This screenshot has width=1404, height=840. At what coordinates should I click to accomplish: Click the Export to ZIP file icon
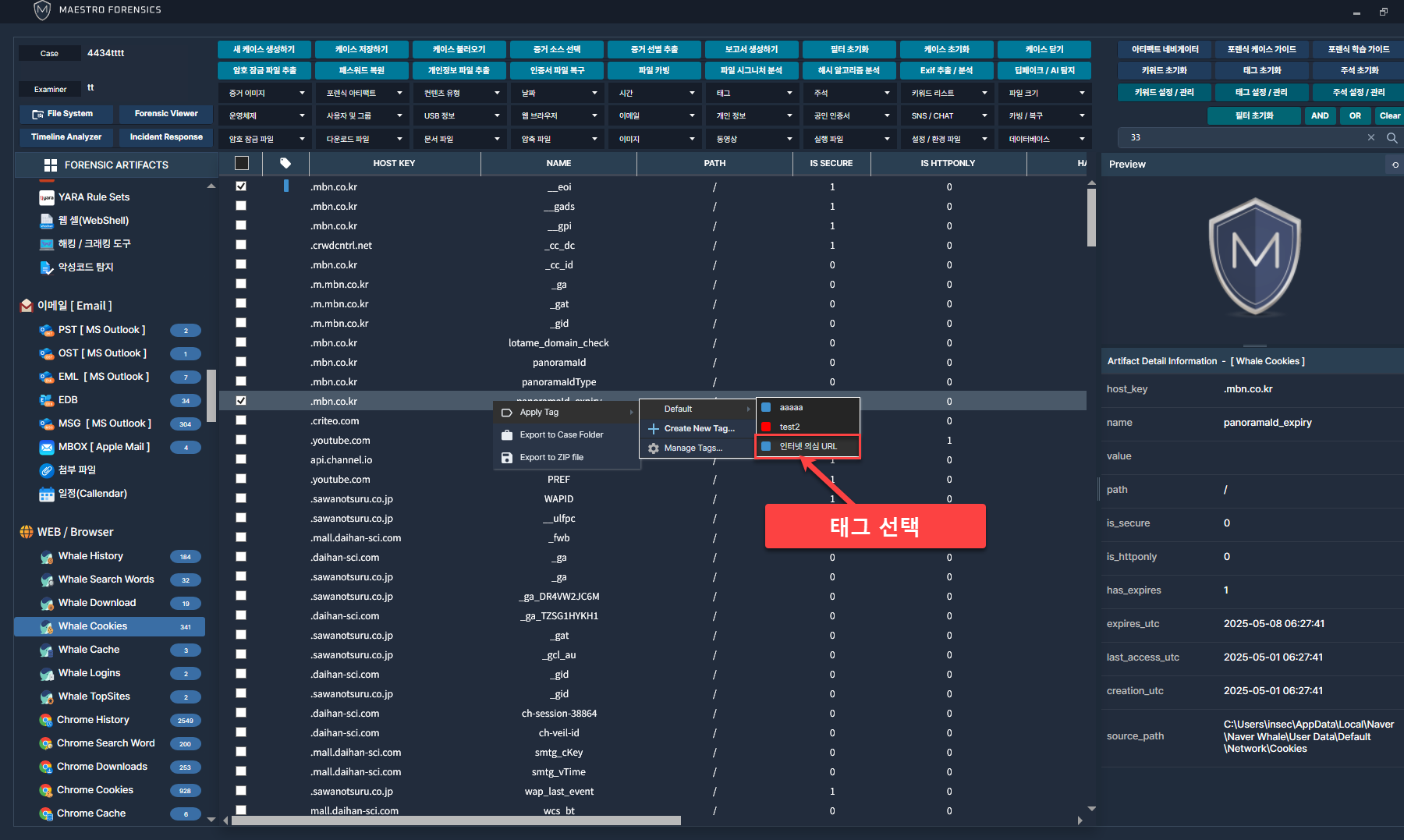tap(507, 458)
